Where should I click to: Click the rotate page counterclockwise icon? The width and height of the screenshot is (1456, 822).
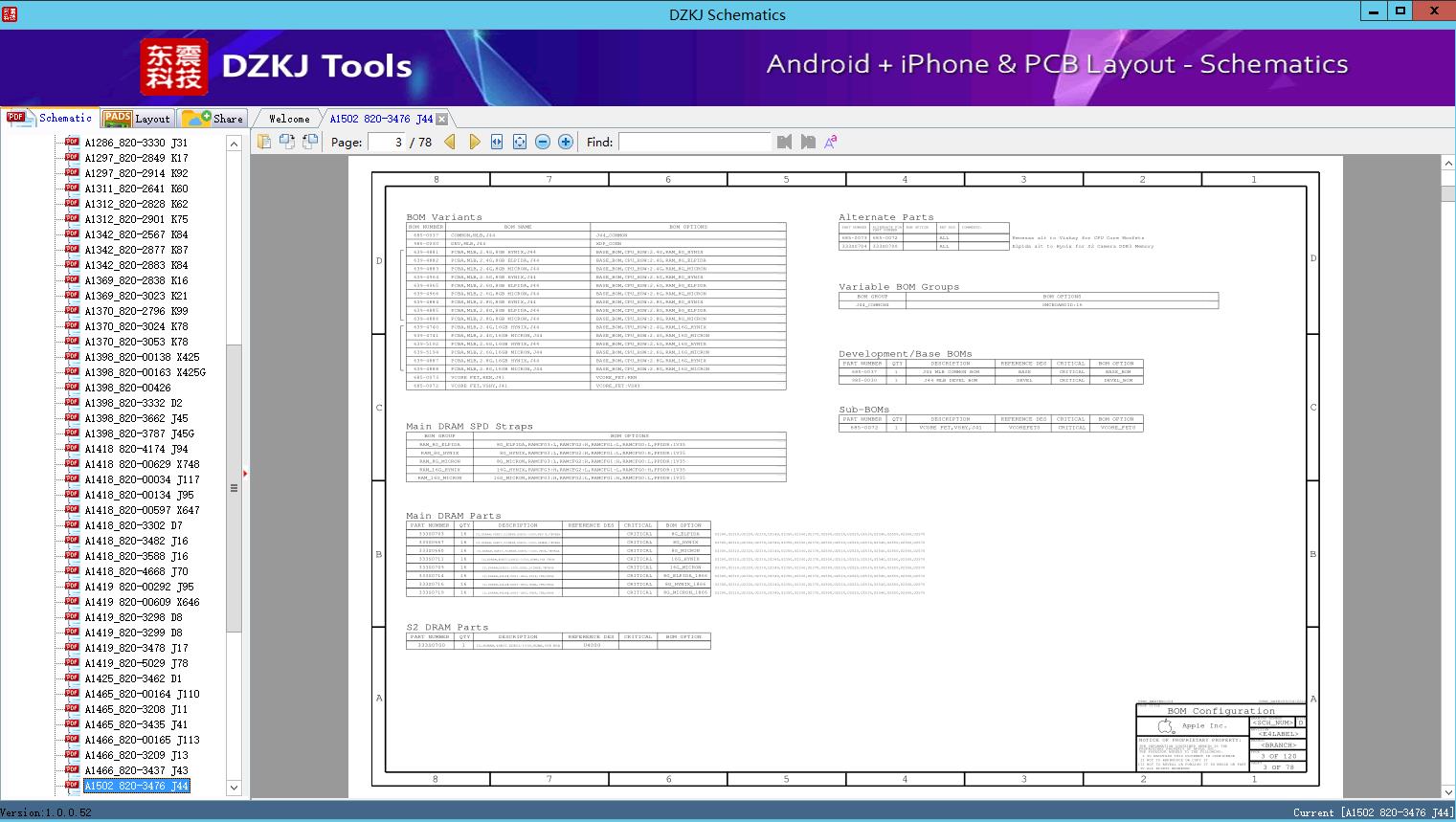click(287, 142)
